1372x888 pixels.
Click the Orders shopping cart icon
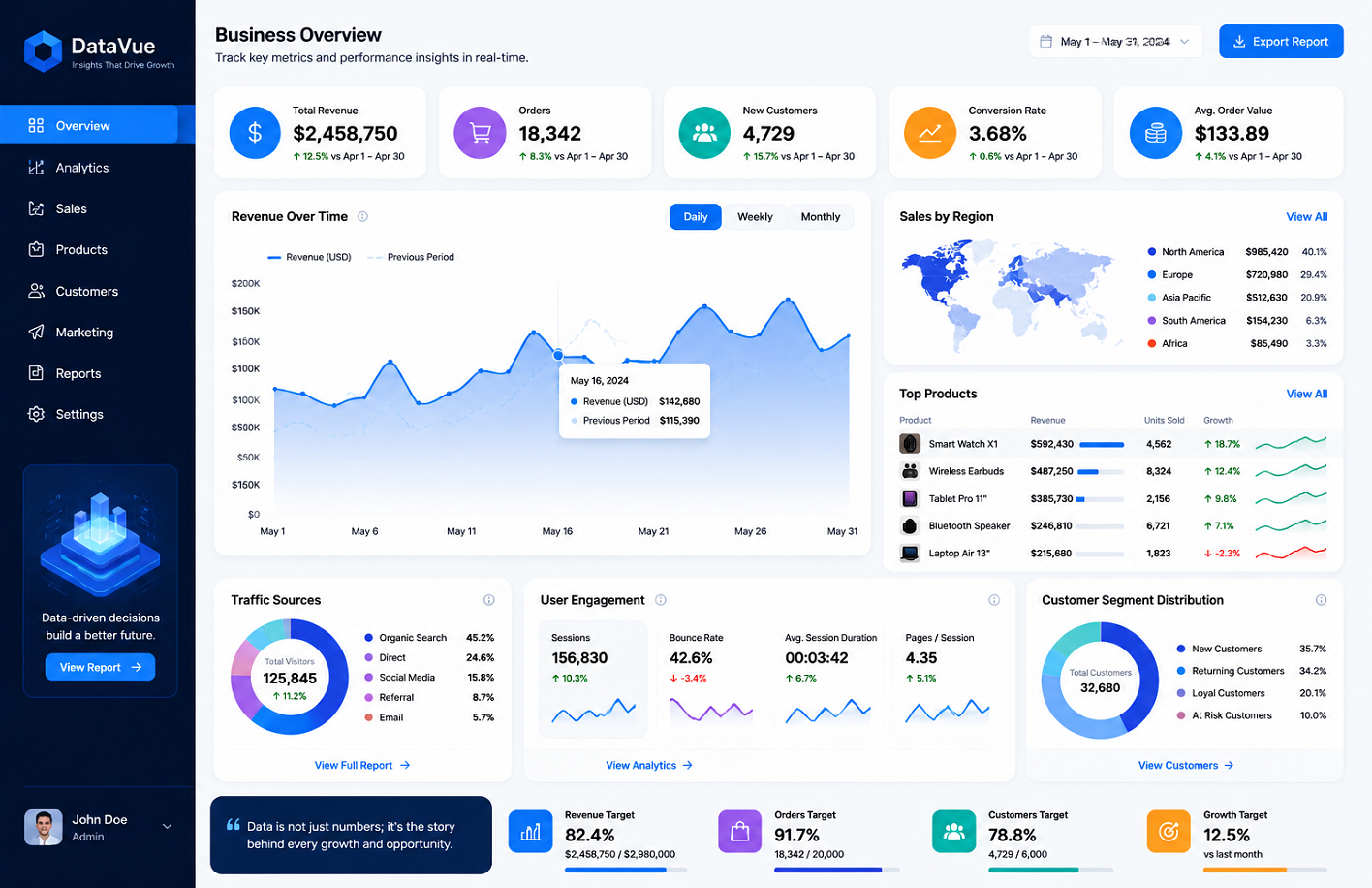(x=480, y=133)
